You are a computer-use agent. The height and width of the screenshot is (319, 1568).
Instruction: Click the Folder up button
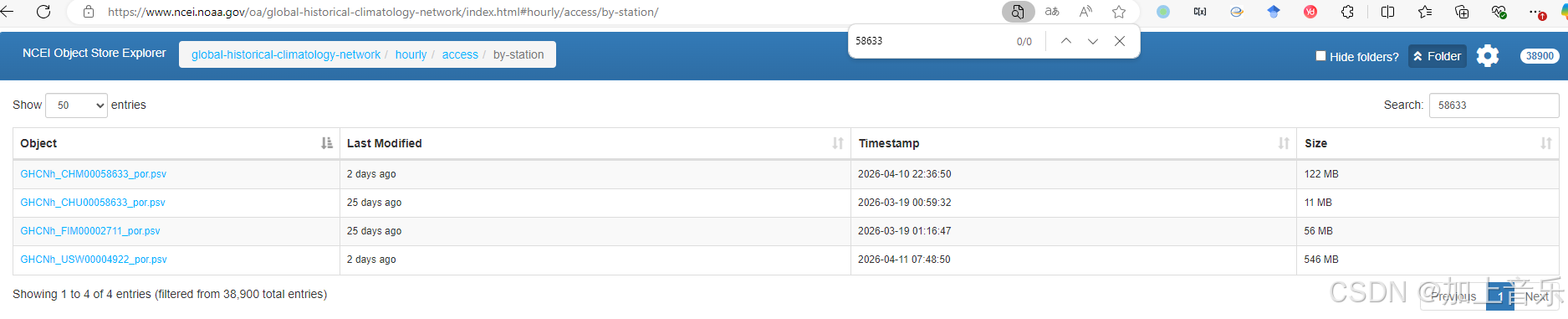coord(1438,56)
